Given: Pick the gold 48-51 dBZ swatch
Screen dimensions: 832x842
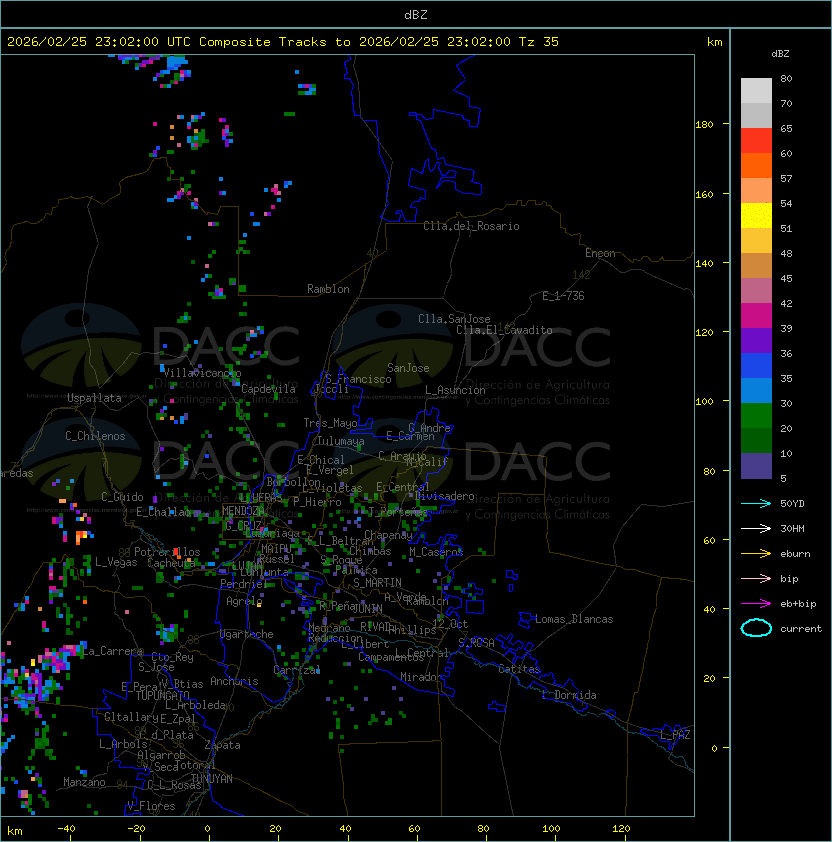Looking at the screenshot, I should [x=756, y=241].
